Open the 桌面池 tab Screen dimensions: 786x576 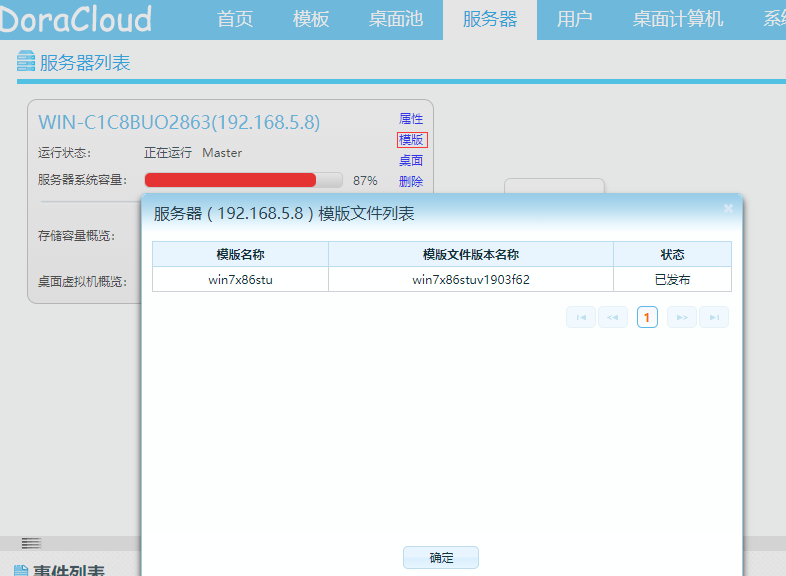point(396,20)
